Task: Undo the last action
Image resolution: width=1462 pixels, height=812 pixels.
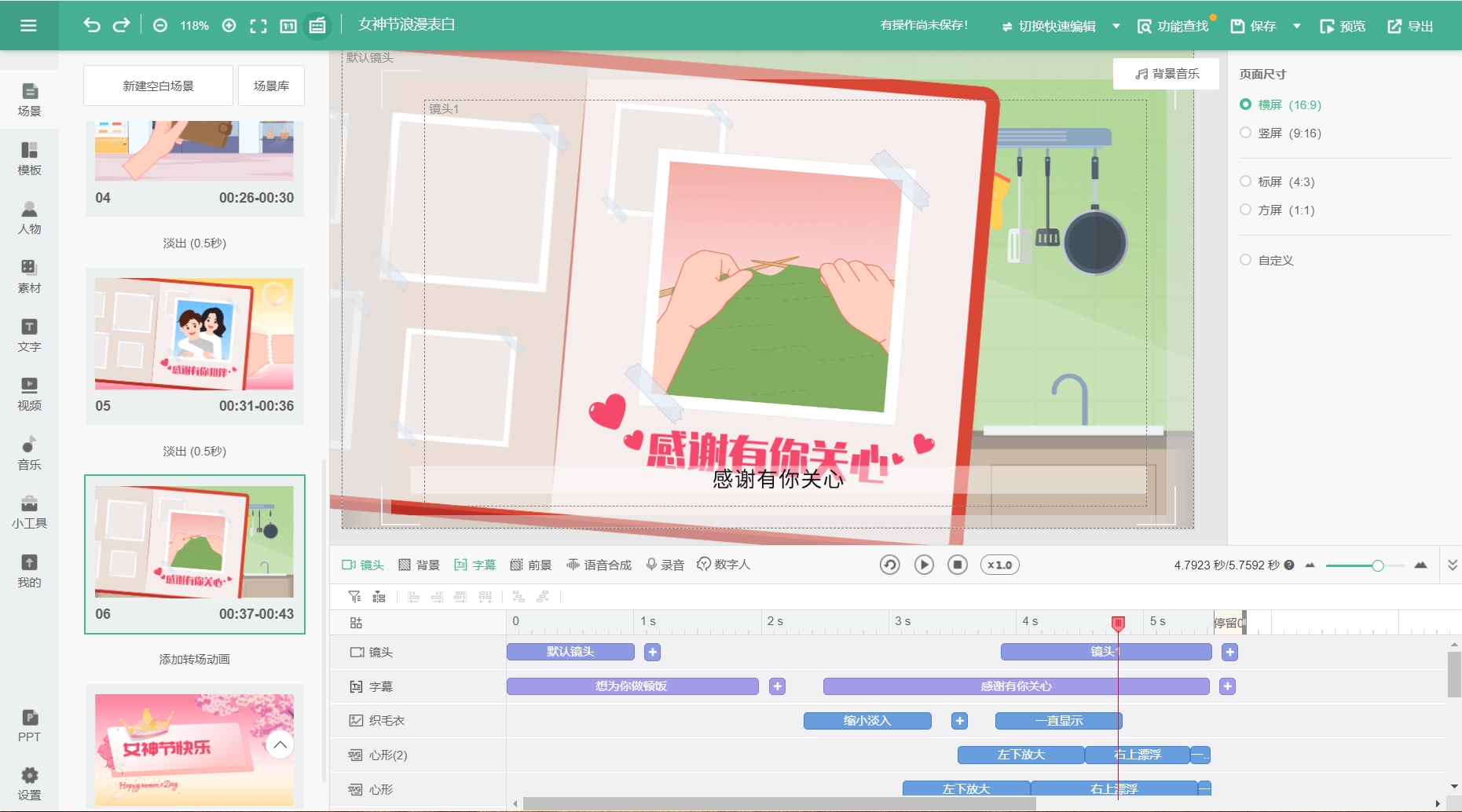Action: click(92, 25)
